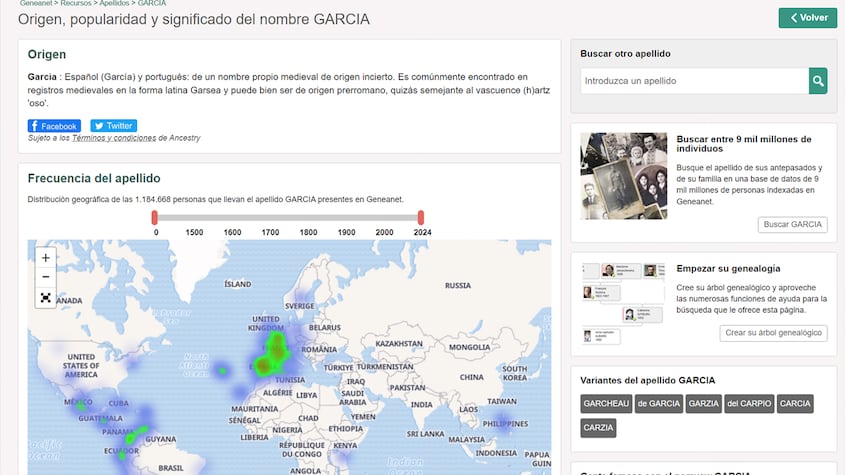Click inside the surname search field
This screenshot has width=845, height=475.
(694, 81)
